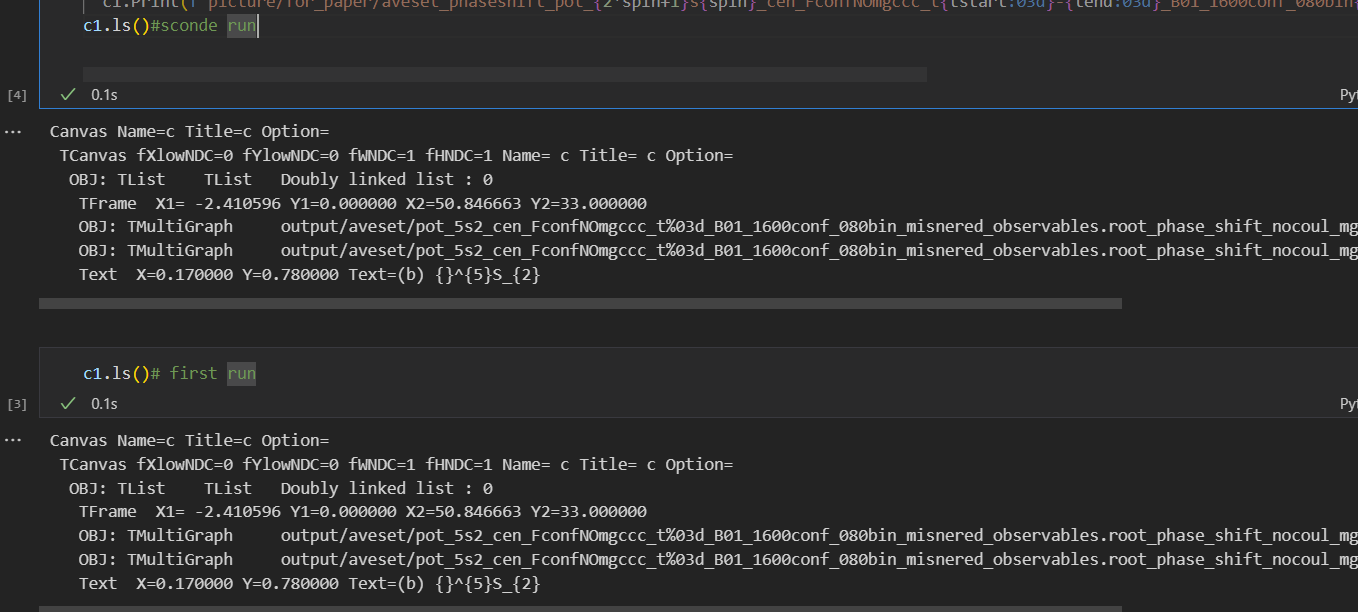Screen dimensions: 1358x612
Task: Click horizontal scrollbar below first run output
Action: click(580, 607)
